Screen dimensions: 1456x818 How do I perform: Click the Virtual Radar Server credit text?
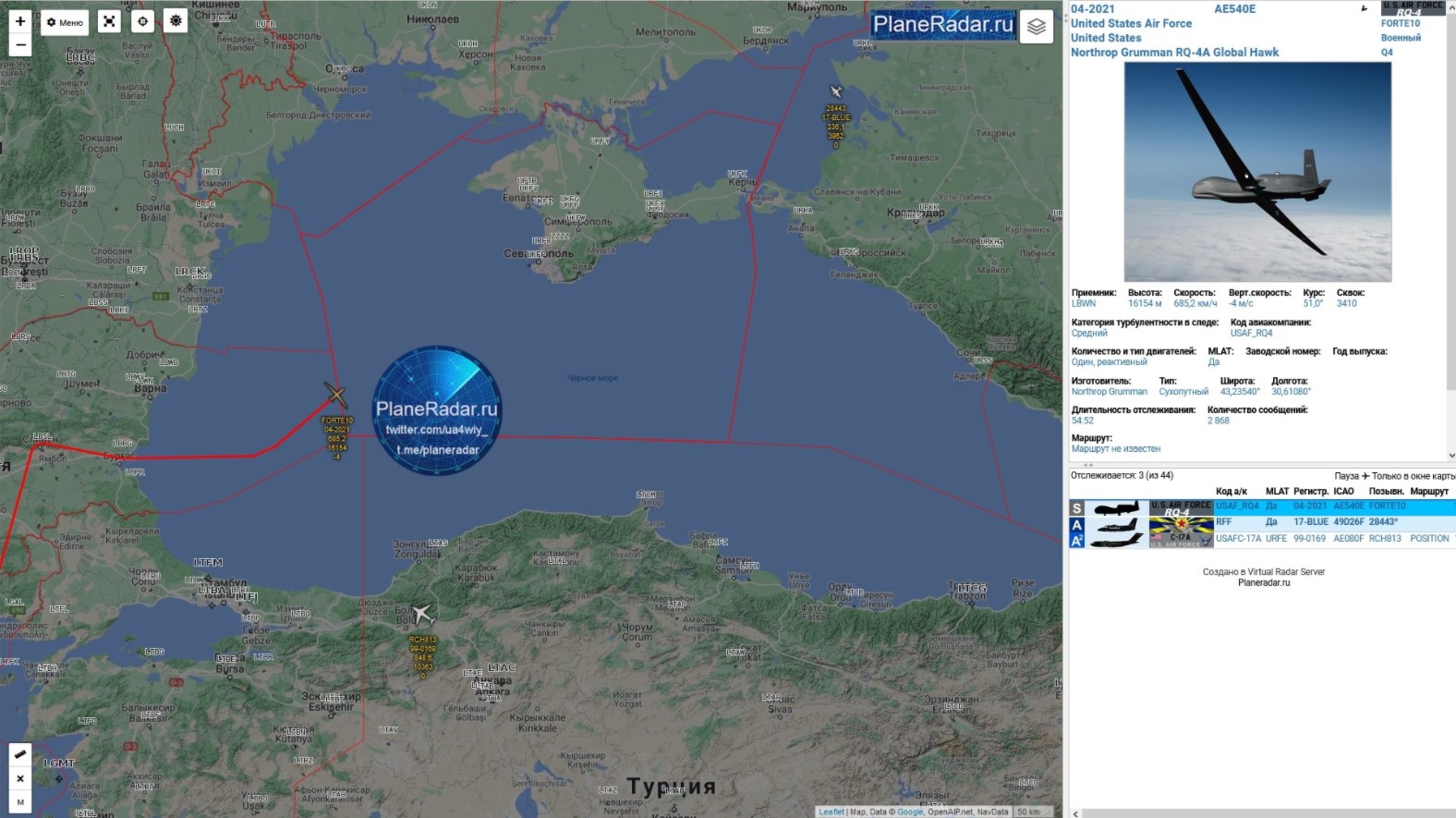[1264, 572]
